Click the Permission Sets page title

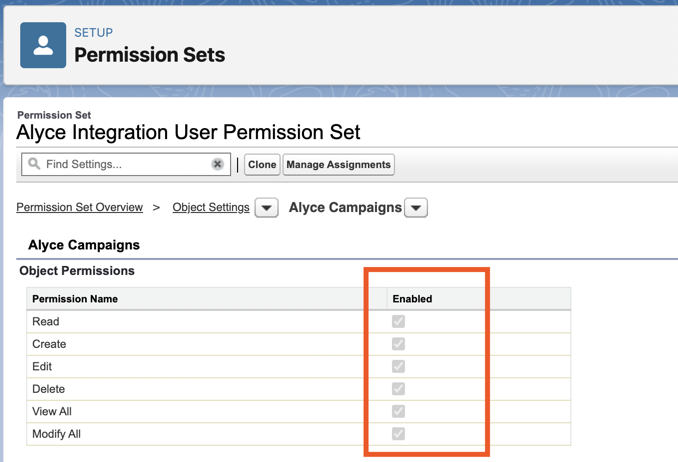pos(150,55)
